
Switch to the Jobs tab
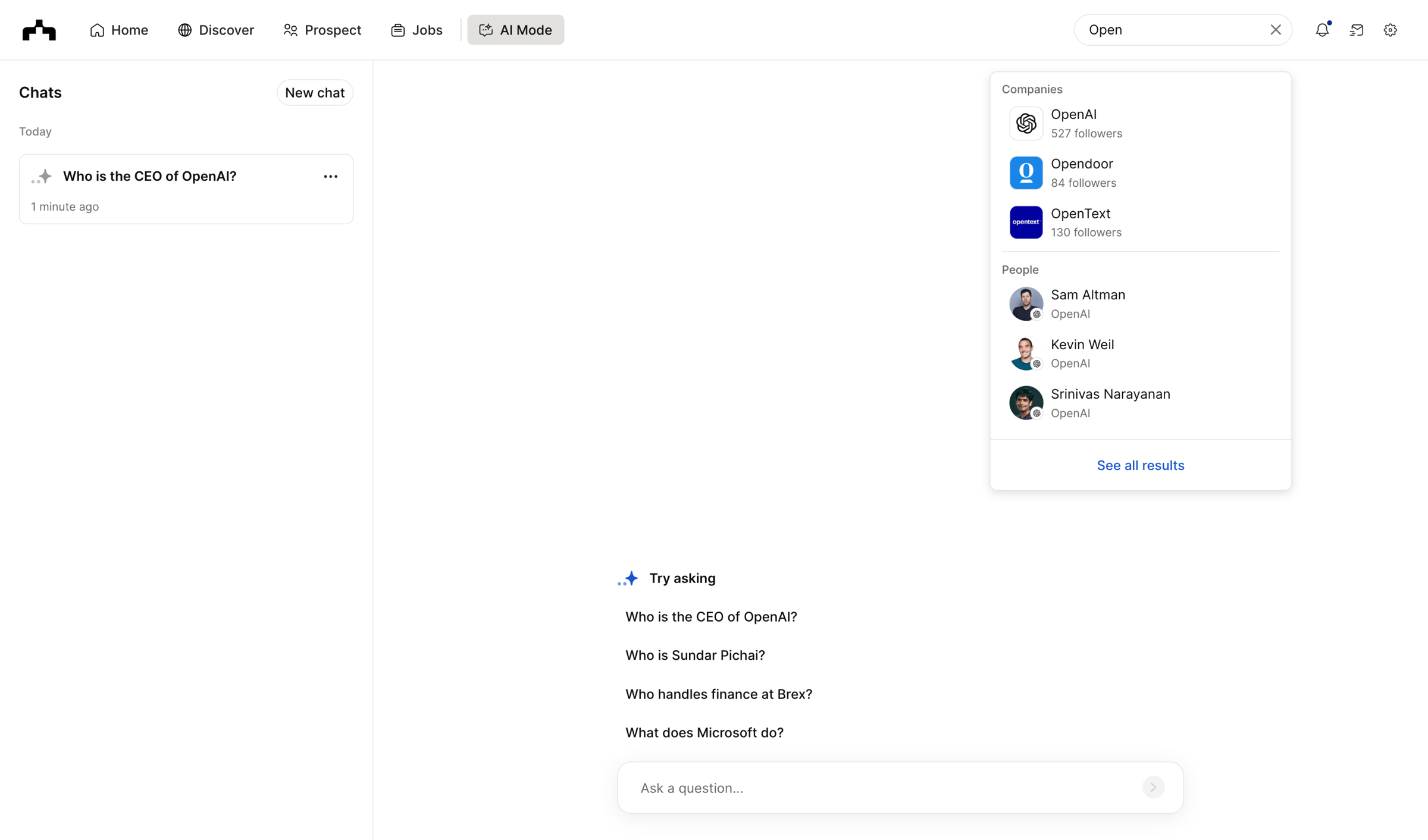pos(416,30)
